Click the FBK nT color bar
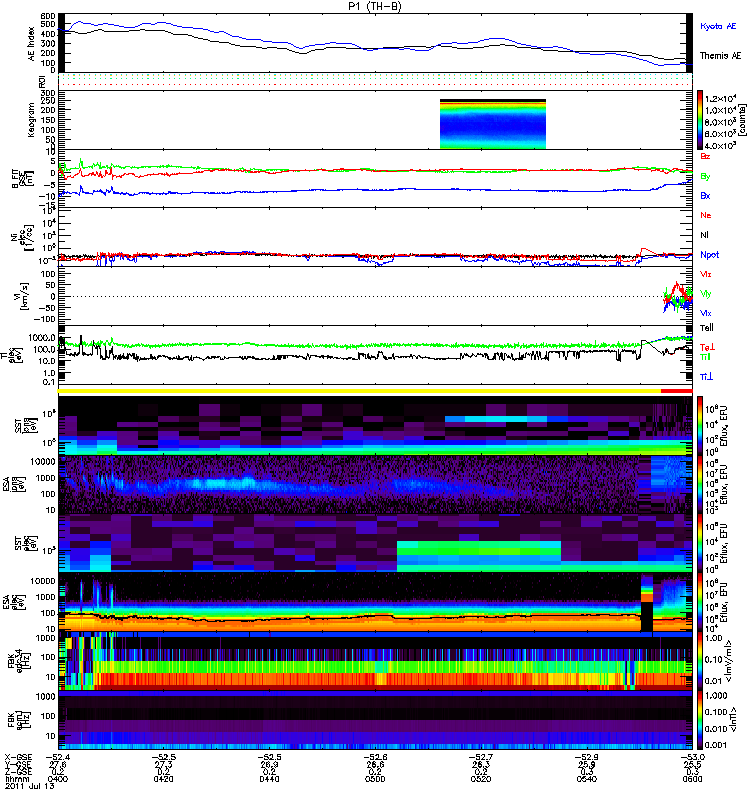This screenshot has height=800, width=750. click(x=700, y=720)
